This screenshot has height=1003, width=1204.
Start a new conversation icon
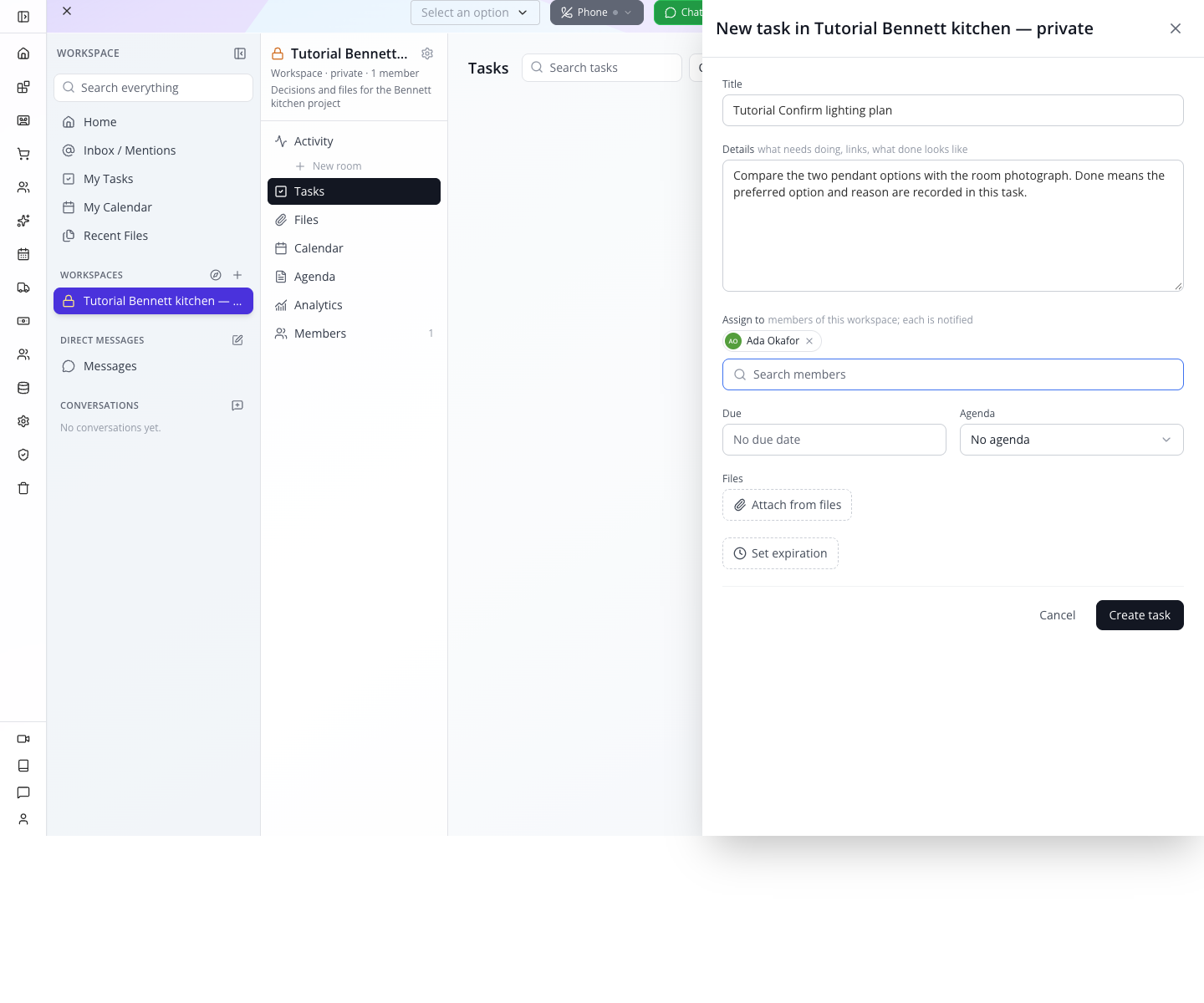click(x=237, y=405)
